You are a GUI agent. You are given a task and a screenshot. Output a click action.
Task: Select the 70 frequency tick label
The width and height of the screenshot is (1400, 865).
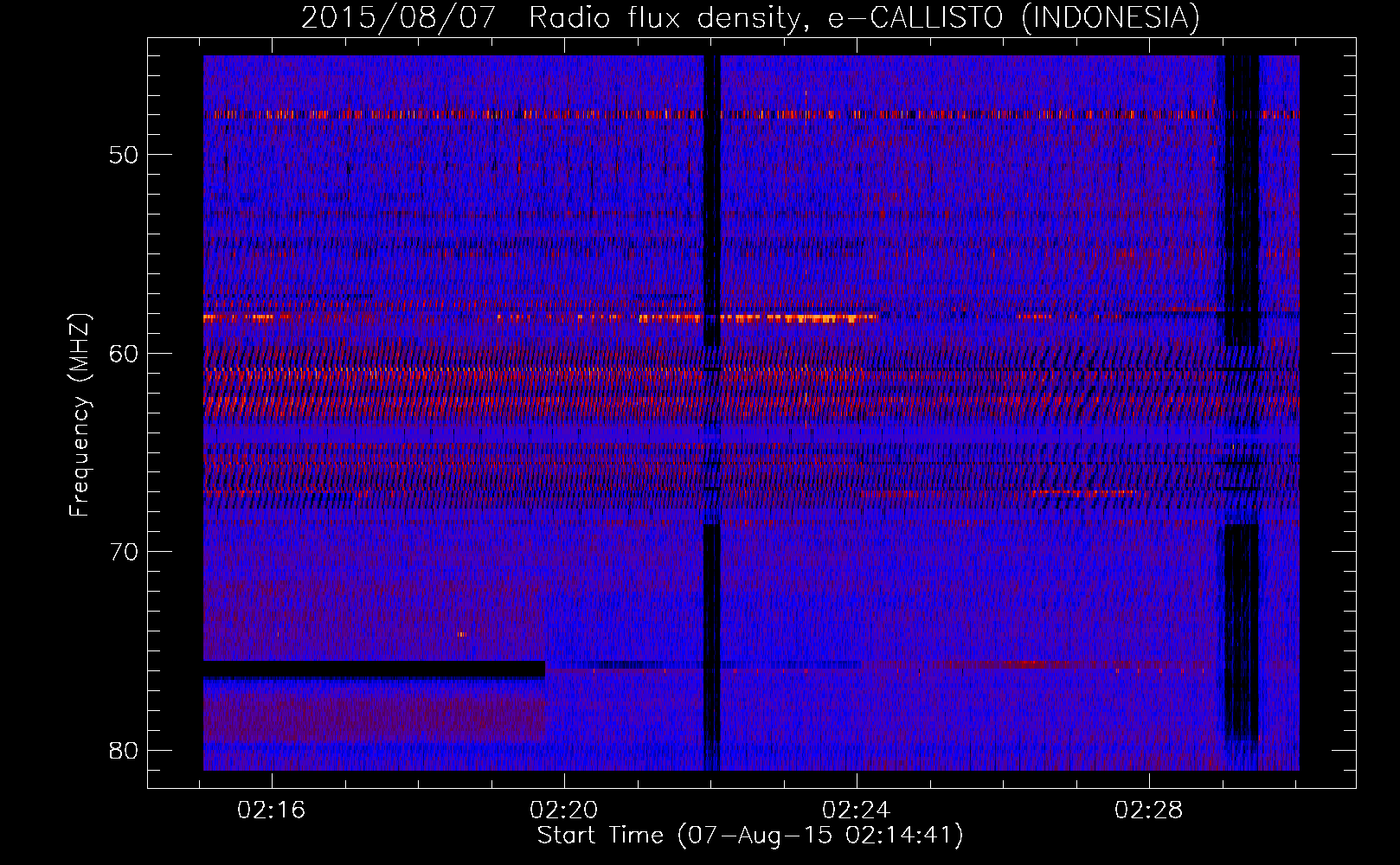pos(124,552)
